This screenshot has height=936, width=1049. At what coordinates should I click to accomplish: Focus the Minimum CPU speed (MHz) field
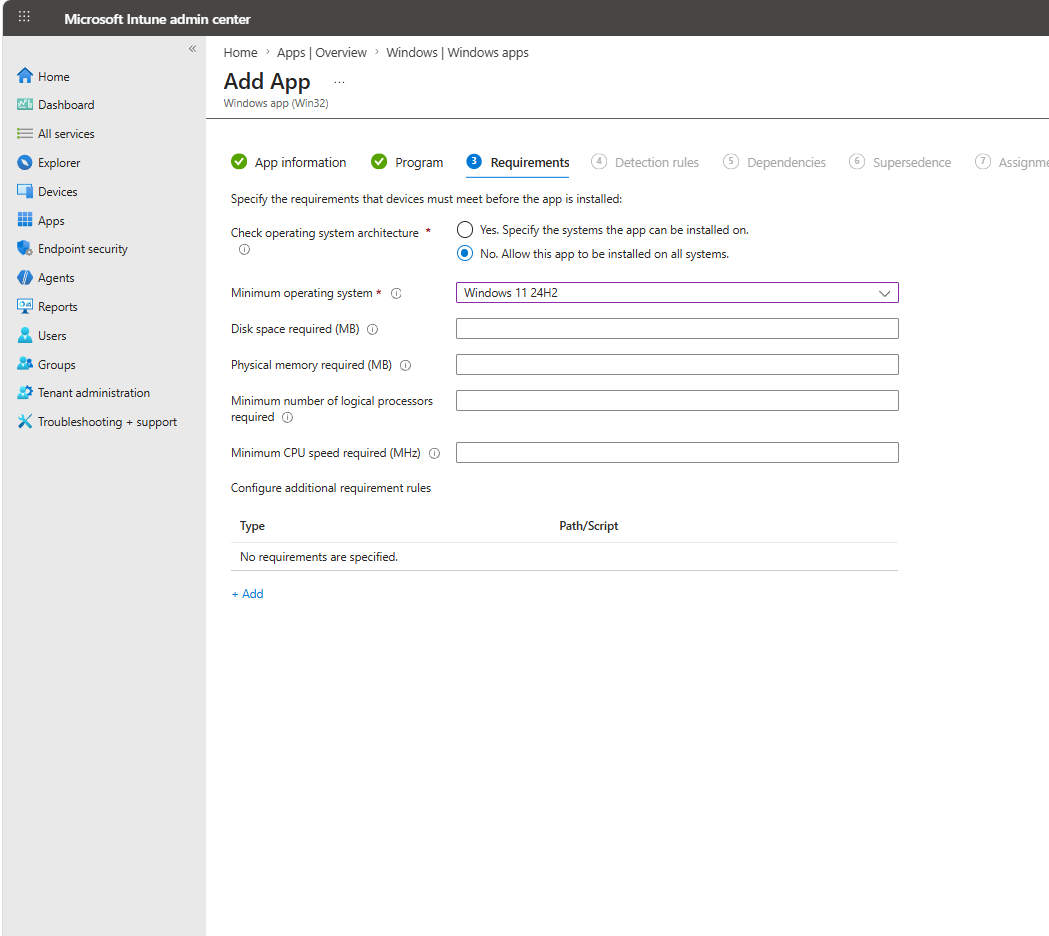tap(677, 452)
